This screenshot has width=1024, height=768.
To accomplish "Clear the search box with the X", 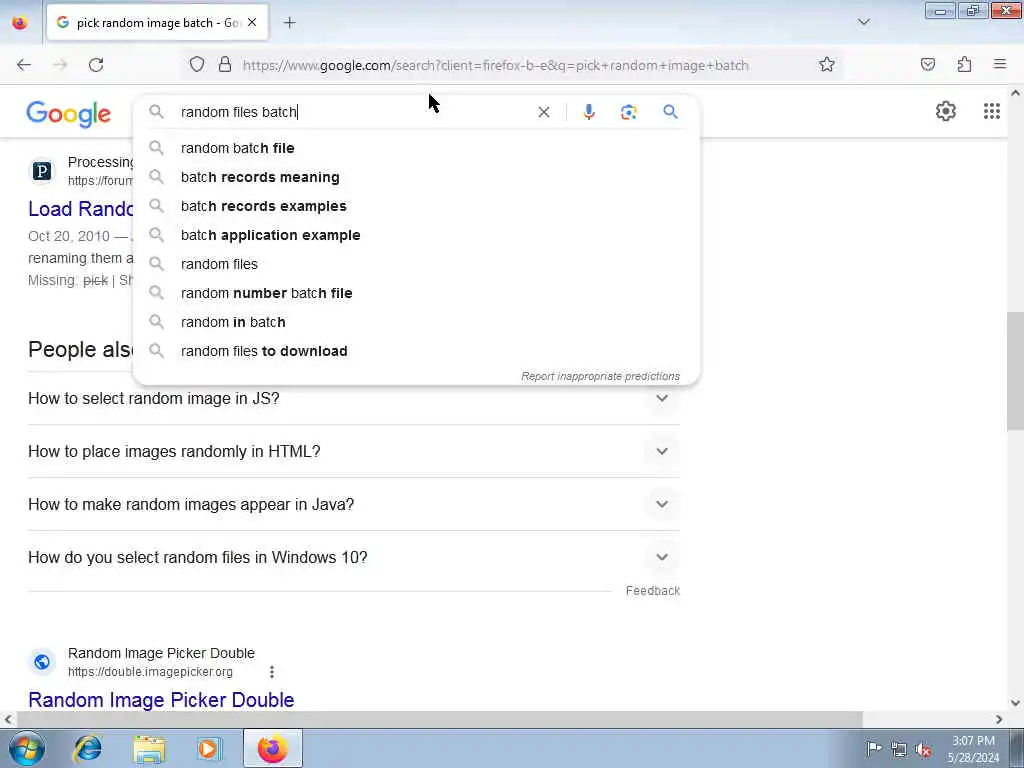I will point(543,112).
